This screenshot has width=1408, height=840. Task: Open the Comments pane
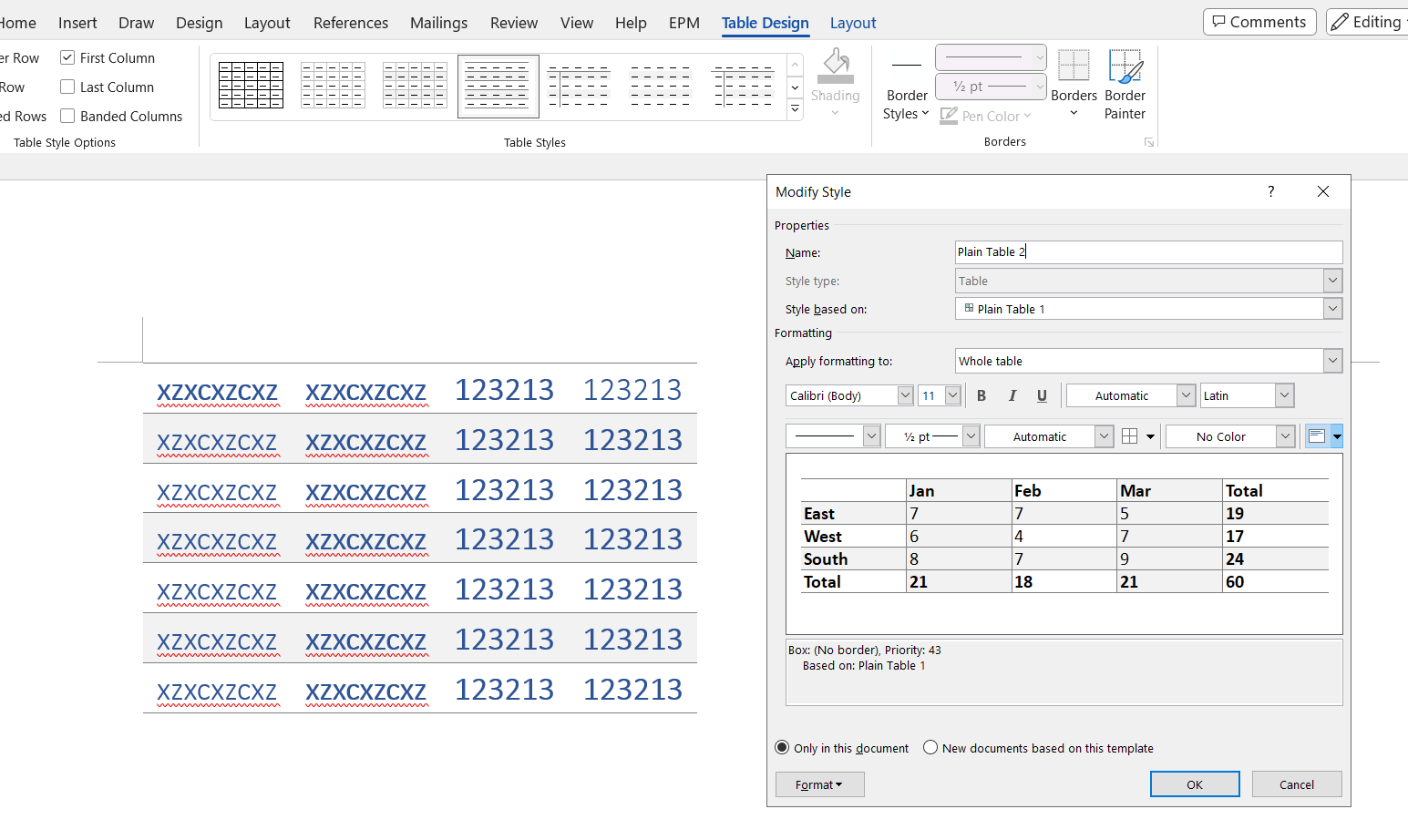(x=1259, y=22)
